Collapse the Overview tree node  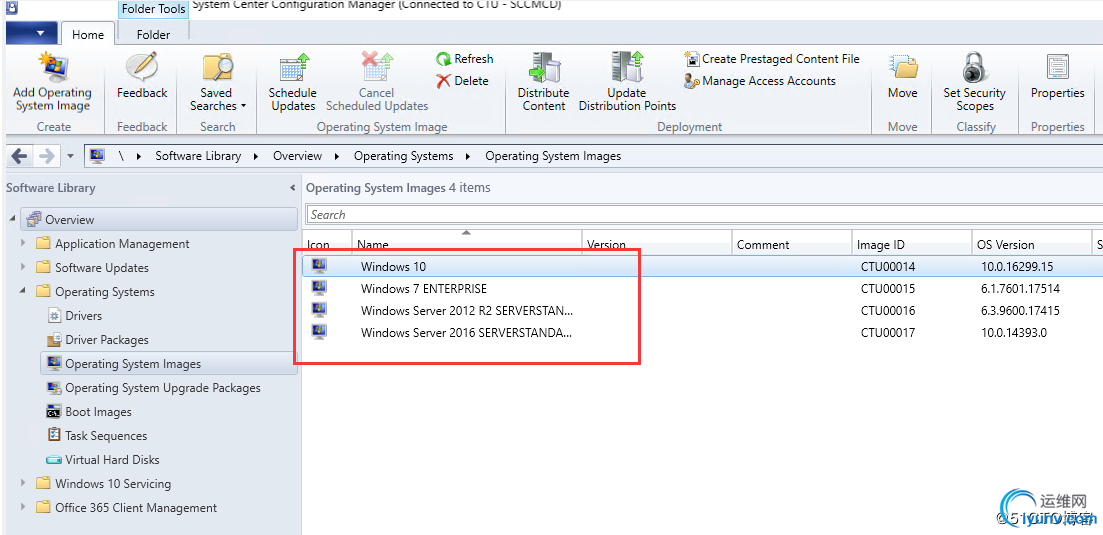click(x=12, y=219)
